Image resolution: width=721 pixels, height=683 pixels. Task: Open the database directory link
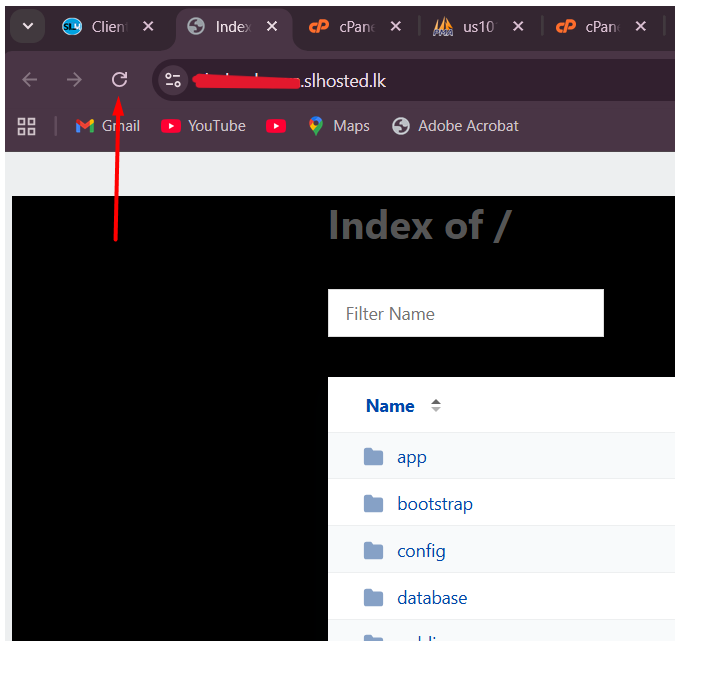tap(432, 598)
